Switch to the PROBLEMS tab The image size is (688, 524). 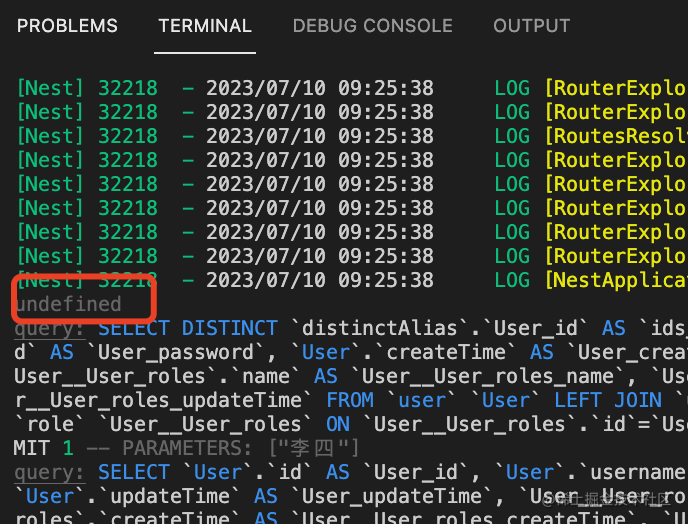tap(67, 26)
